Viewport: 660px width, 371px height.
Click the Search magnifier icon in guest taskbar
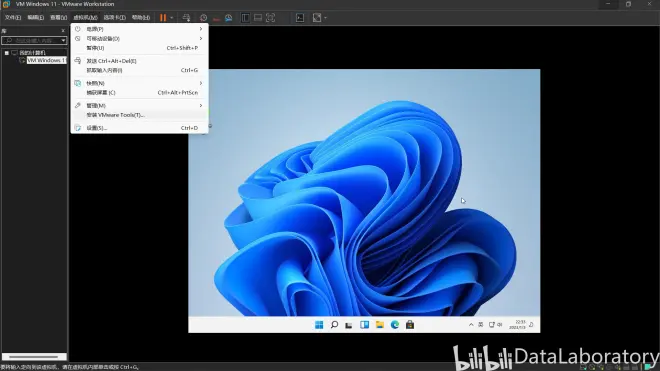coord(334,325)
